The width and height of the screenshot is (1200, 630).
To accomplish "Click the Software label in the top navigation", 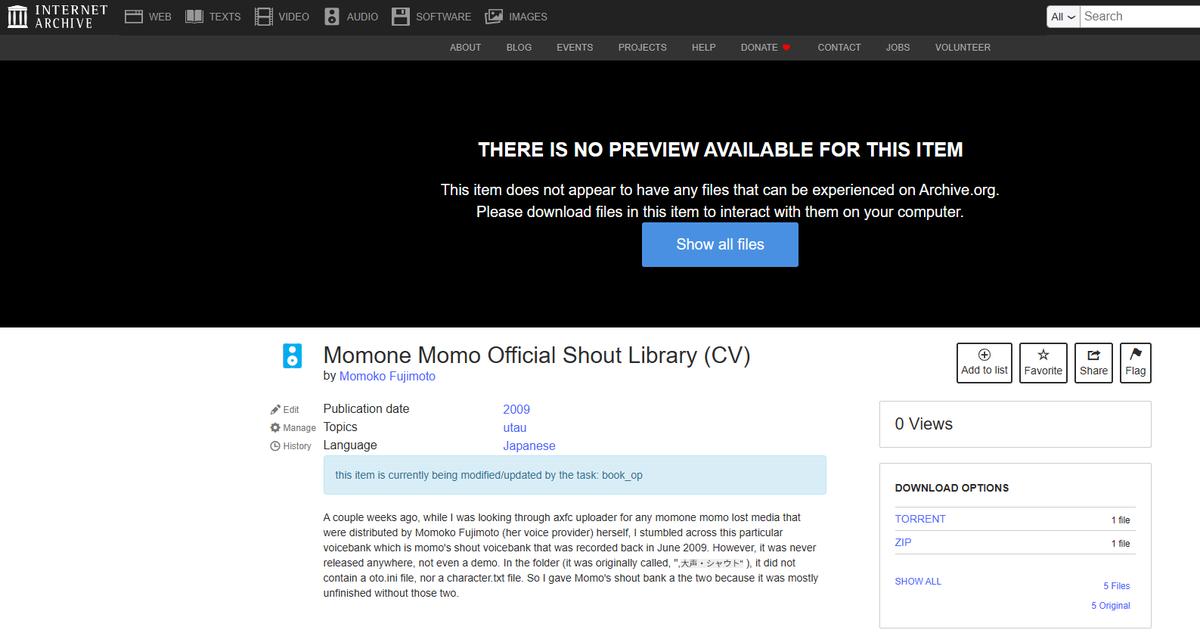I will pyautogui.click(x=443, y=17).
